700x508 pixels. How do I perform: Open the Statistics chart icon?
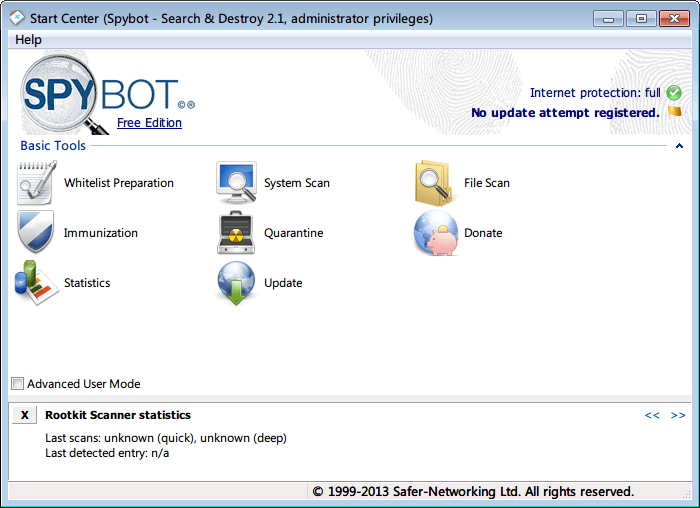pyautogui.click(x=36, y=283)
